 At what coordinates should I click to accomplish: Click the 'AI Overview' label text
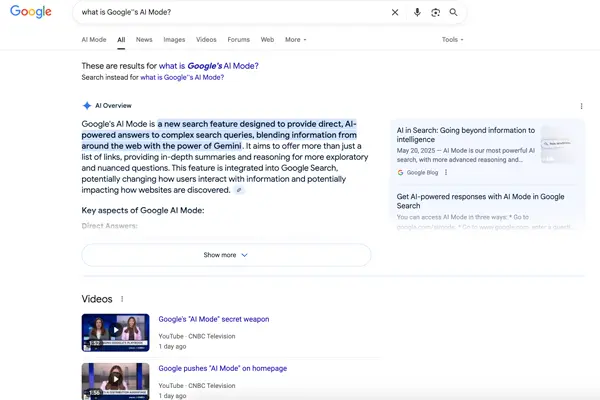pos(113,106)
